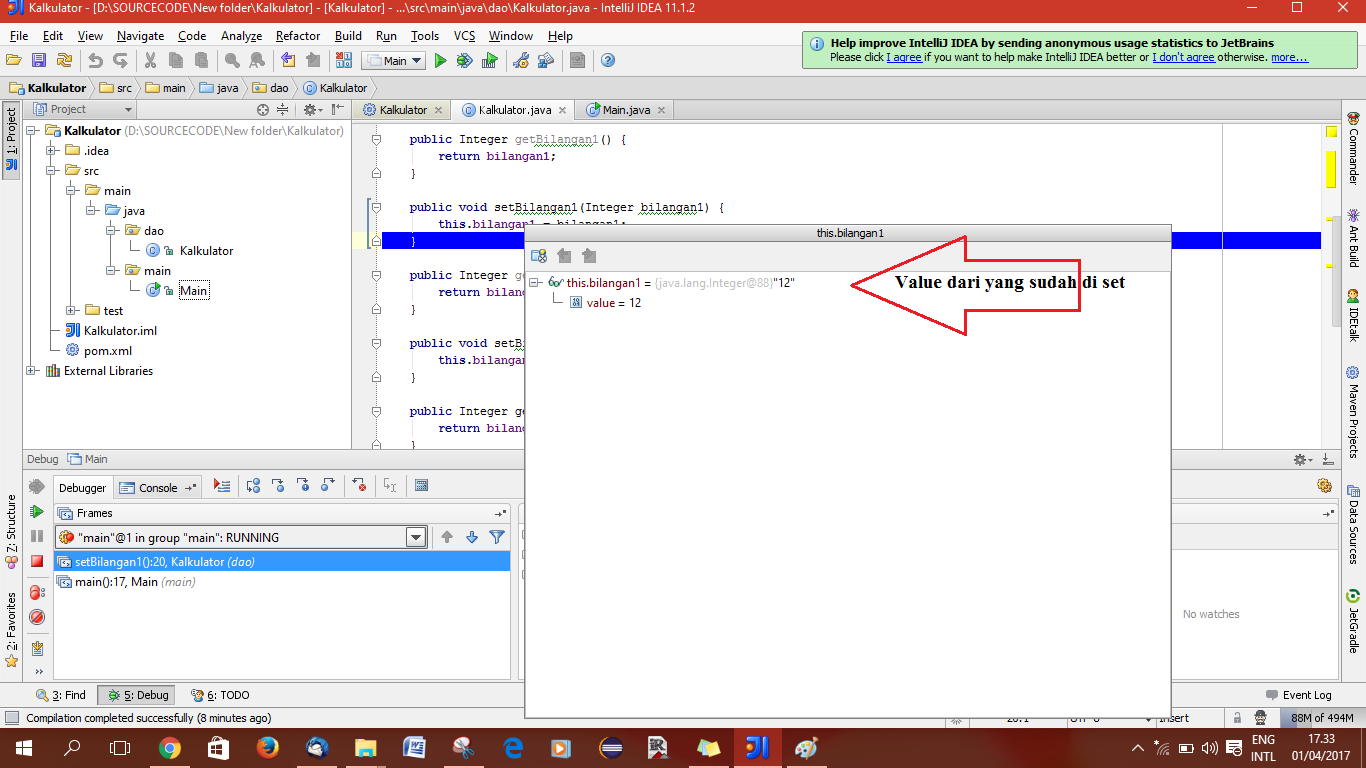The height and width of the screenshot is (768, 1366).
Task: Run Main with coverage icon
Action: pyautogui.click(x=490, y=61)
